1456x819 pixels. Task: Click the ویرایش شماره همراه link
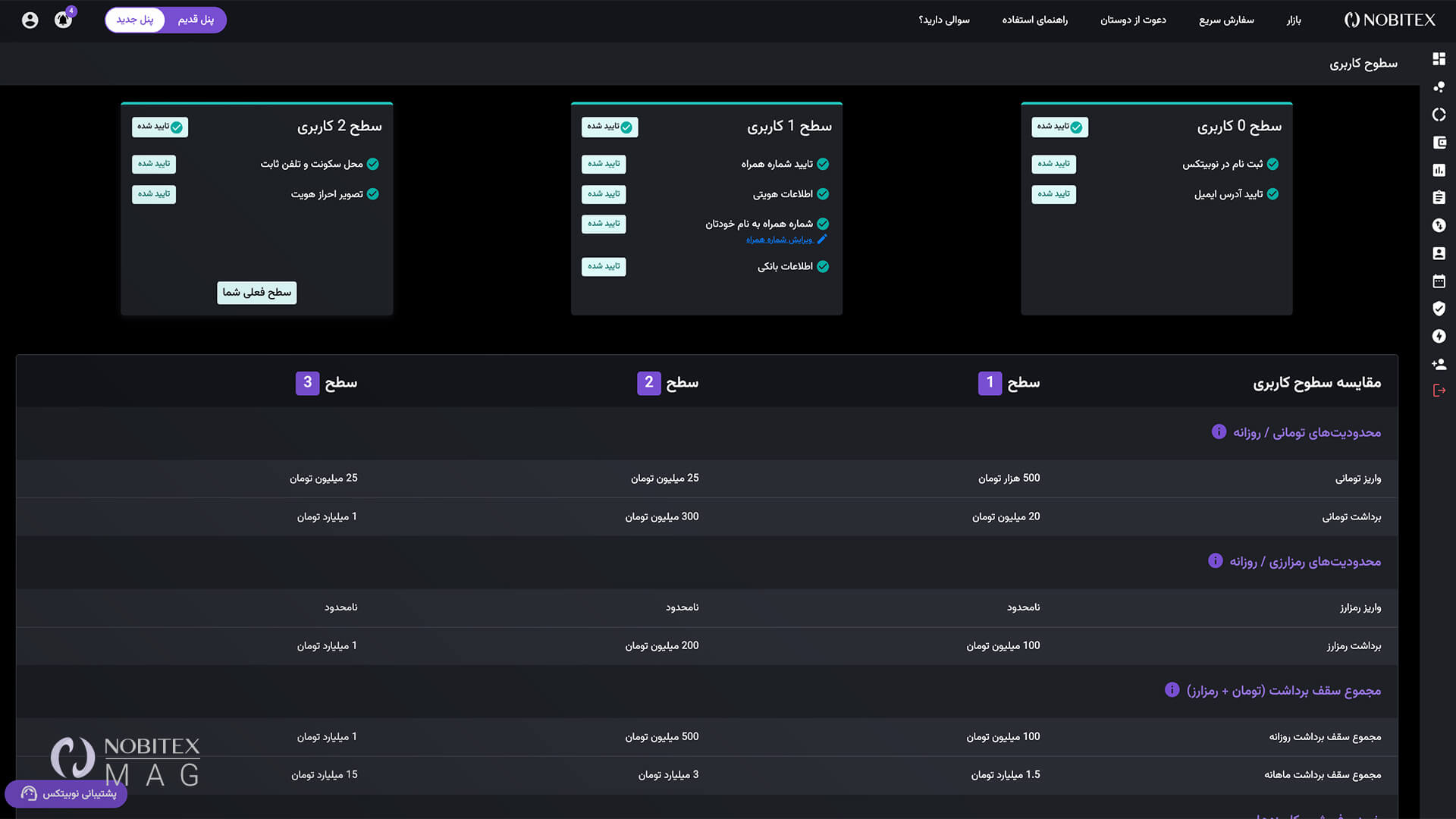[780, 240]
